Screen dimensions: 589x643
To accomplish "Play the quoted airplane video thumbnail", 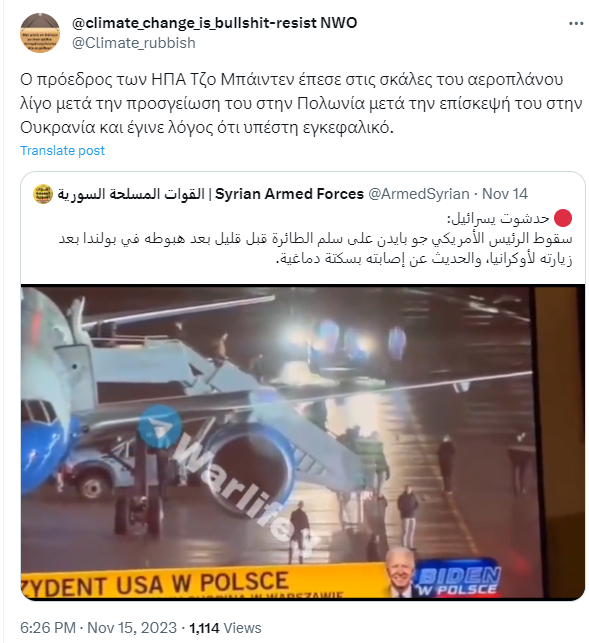I will (303, 442).
